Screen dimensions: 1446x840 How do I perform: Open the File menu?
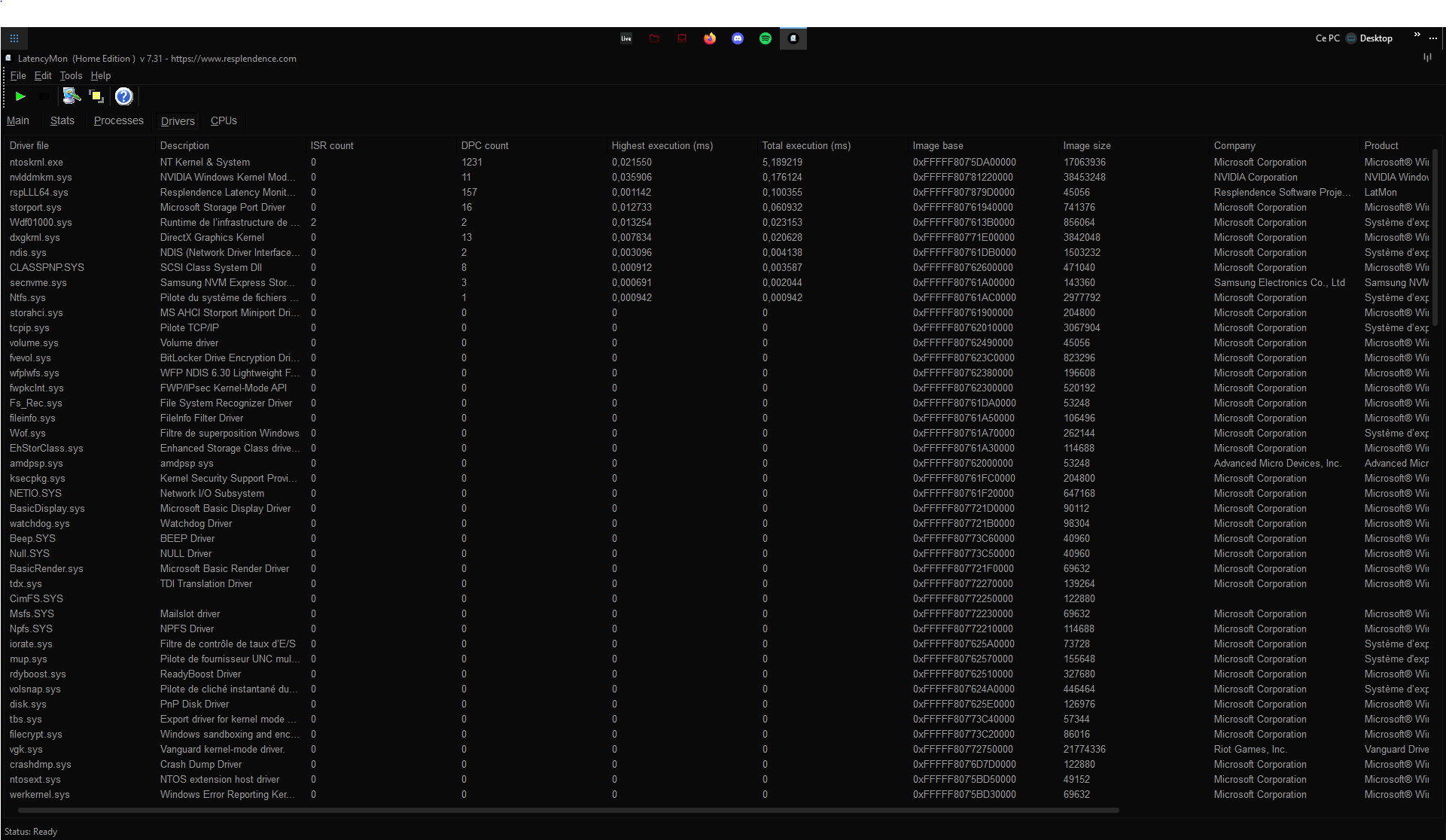pyautogui.click(x=18, y=75)
